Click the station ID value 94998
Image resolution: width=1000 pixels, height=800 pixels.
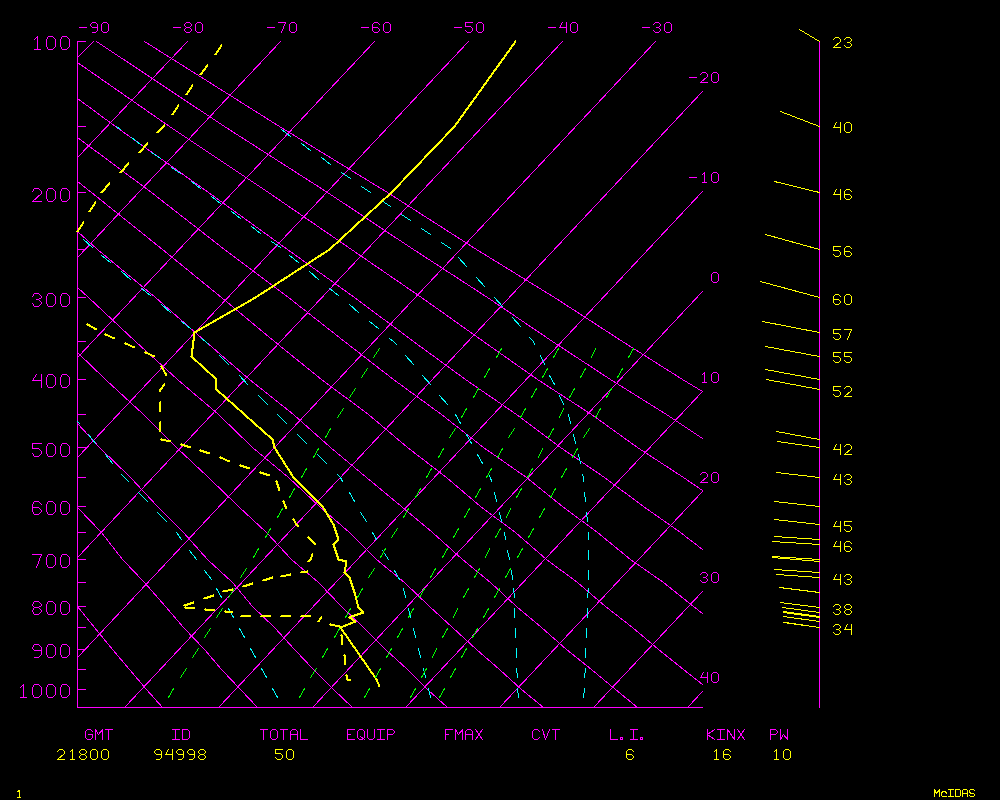point(180,755)
